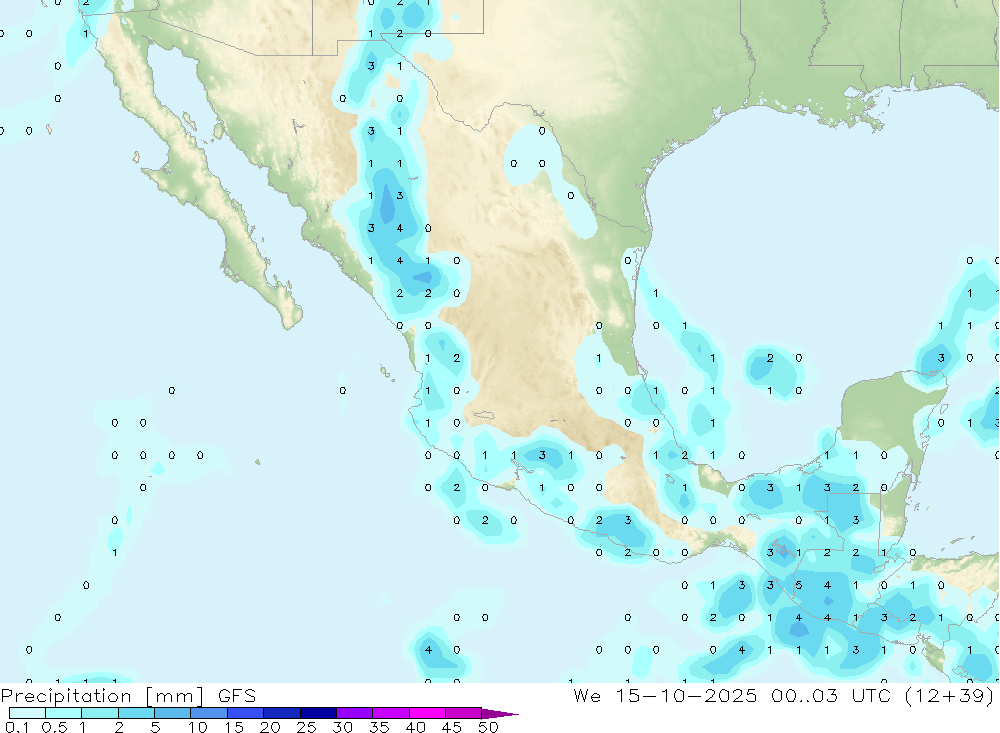Click the 40–45 mm magenta legend swatch
1000x733 pixels.
click(427, 713)
